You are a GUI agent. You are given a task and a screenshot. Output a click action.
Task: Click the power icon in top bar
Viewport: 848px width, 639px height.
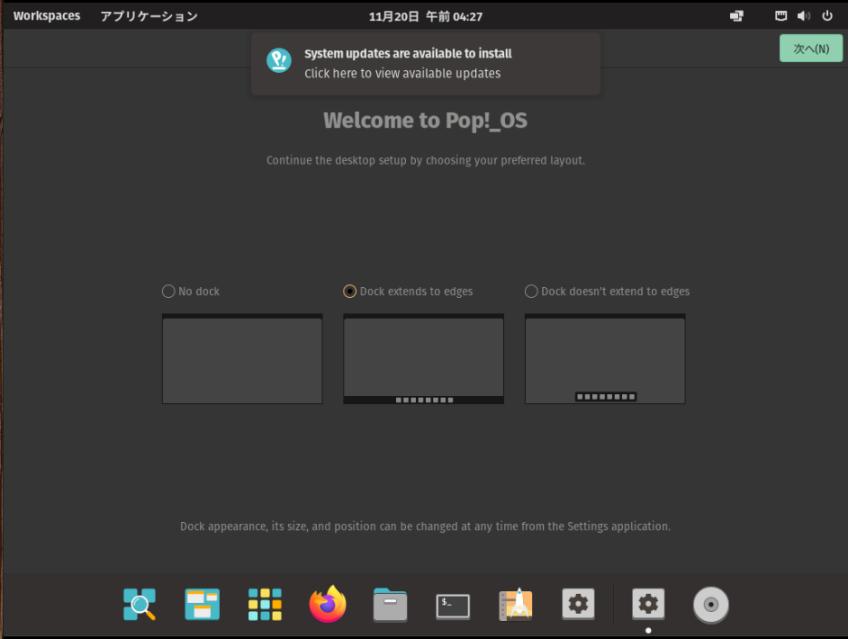pos(827,16)
